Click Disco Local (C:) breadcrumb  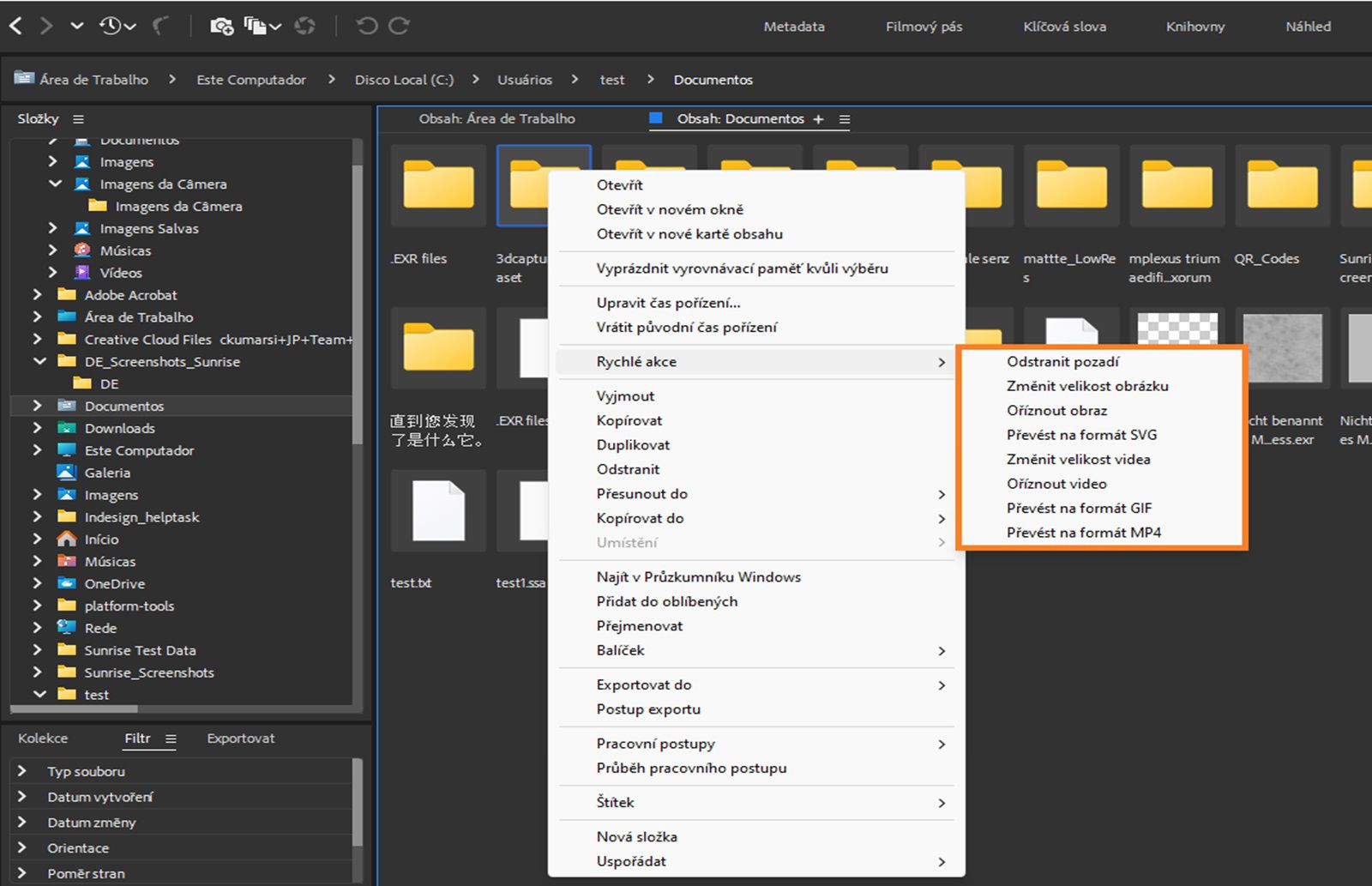(x=404, y=80)
